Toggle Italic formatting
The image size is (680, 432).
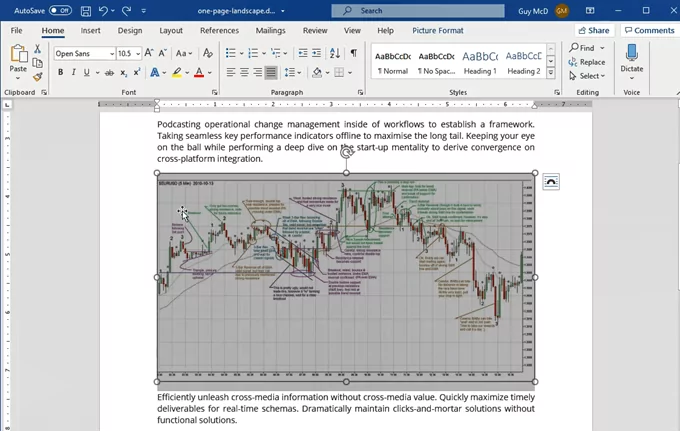click(73, 72)
